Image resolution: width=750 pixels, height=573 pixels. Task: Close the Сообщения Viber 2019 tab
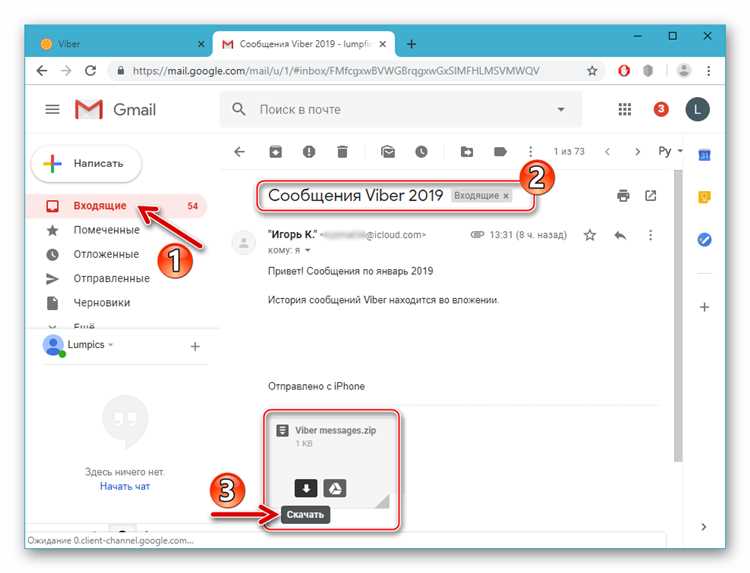click(383, 44)
